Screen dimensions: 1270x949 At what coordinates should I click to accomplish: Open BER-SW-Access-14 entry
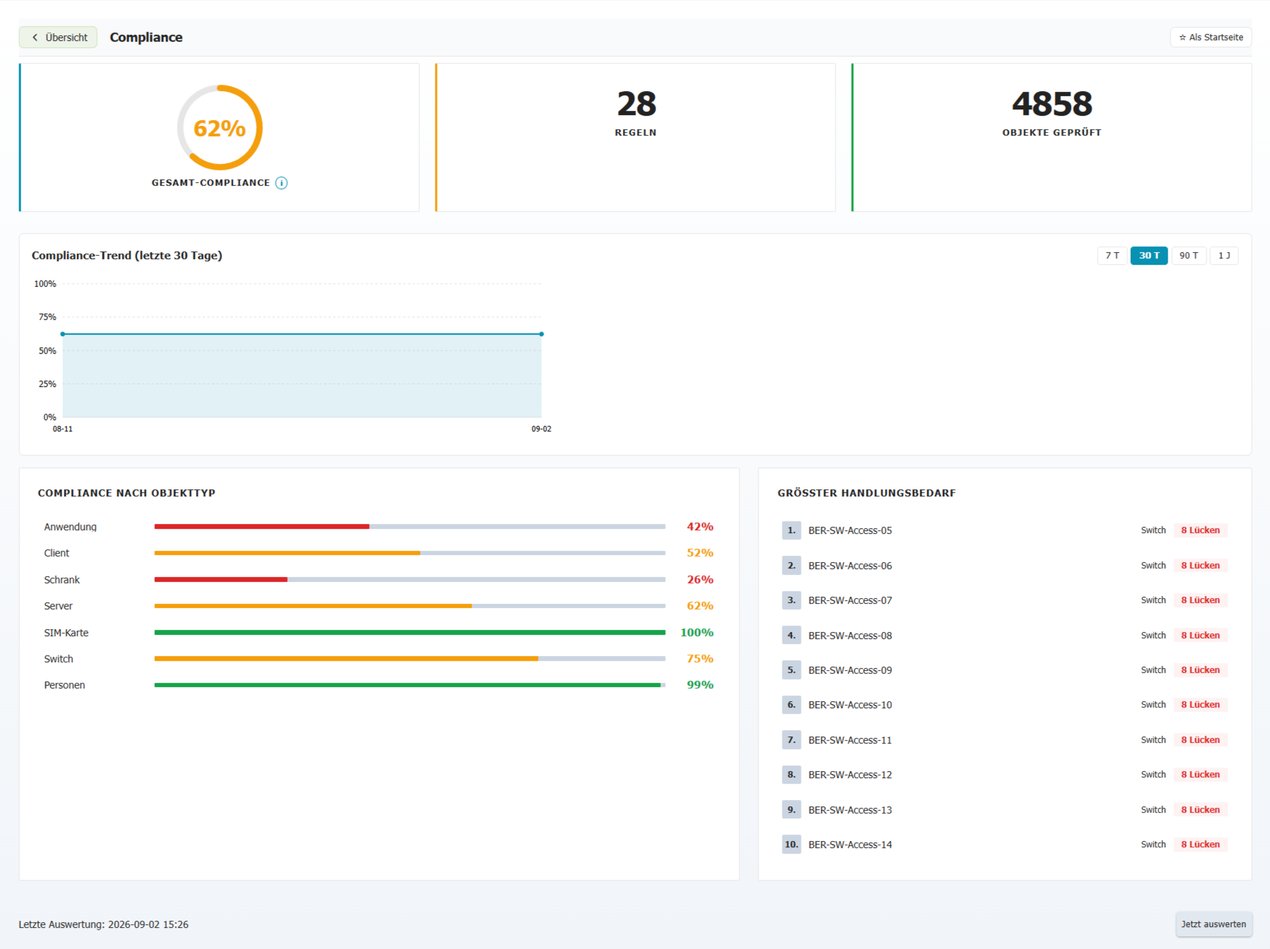pyautogui.click(x=1004, y=844)
